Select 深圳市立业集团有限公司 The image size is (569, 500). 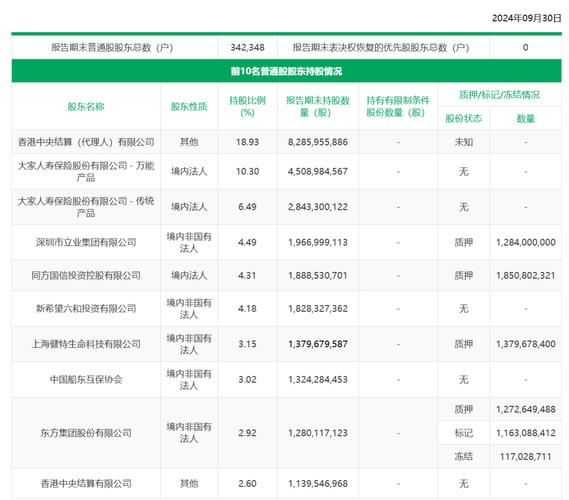[x=86, y=242]
